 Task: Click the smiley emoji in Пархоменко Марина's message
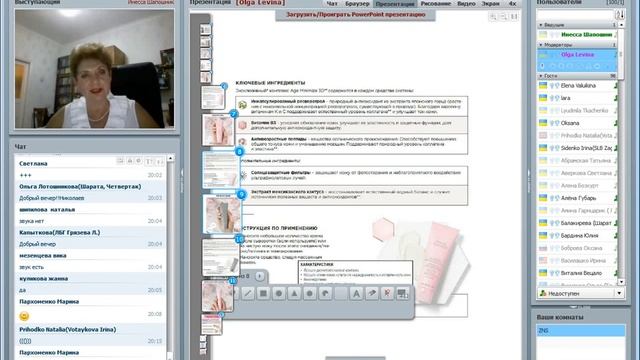coord(24,316)
